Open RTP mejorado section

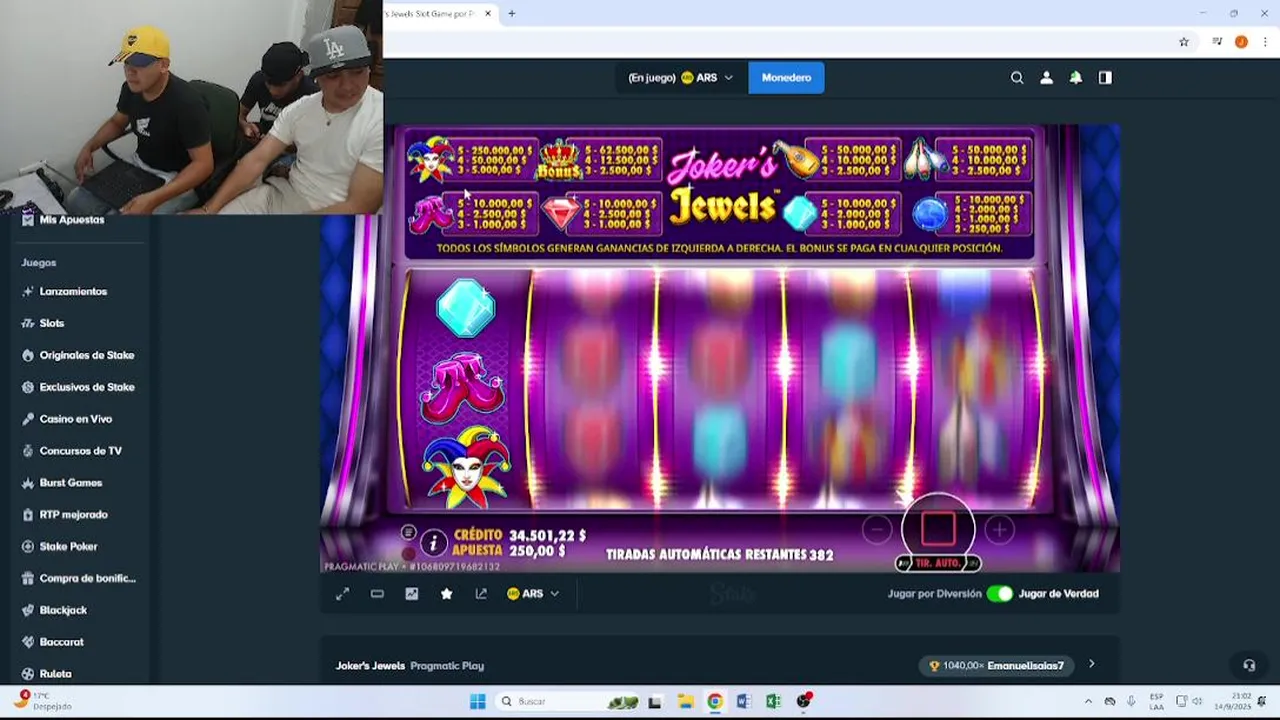[x=74, y=516]
